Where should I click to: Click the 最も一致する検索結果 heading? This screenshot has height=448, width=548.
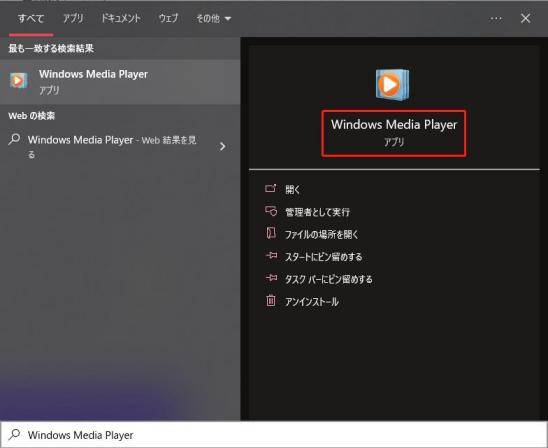click(x=51, y=49)
